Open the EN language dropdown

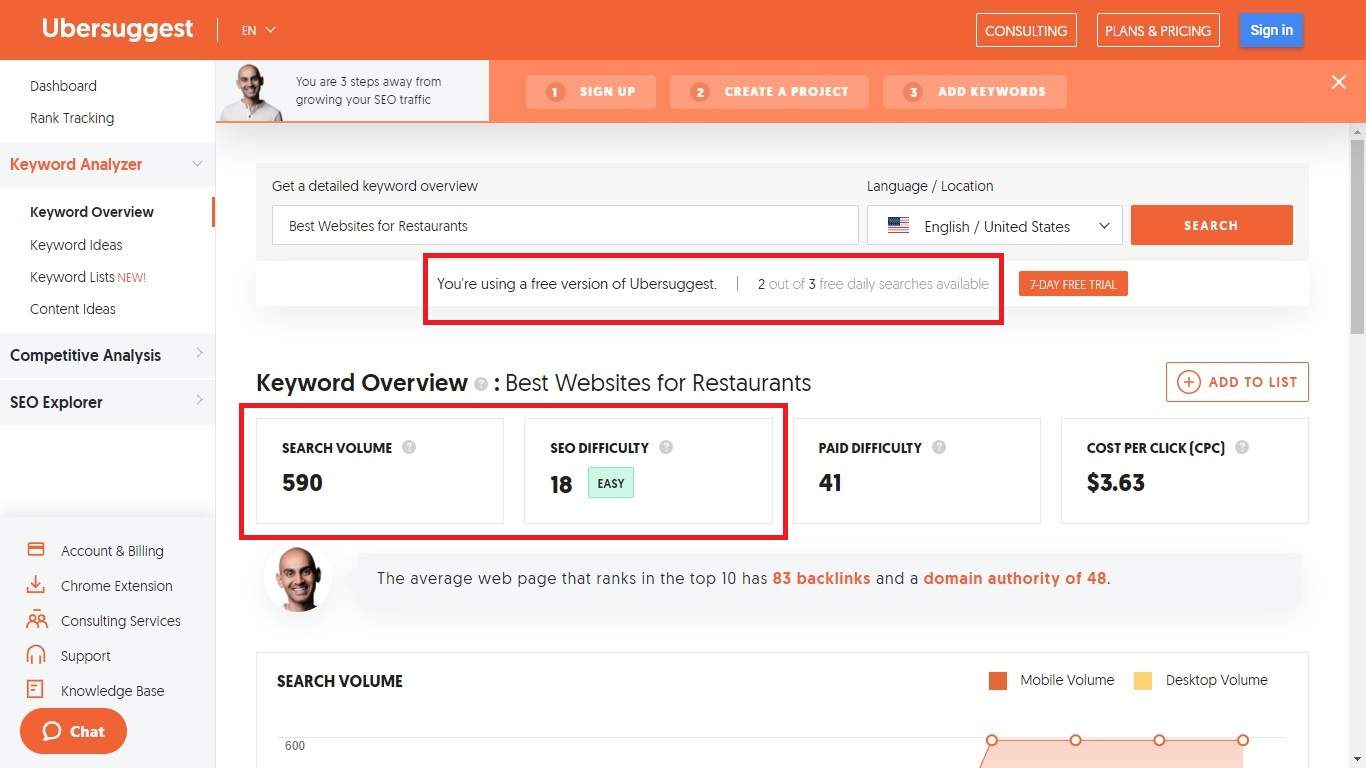point(258,30)
